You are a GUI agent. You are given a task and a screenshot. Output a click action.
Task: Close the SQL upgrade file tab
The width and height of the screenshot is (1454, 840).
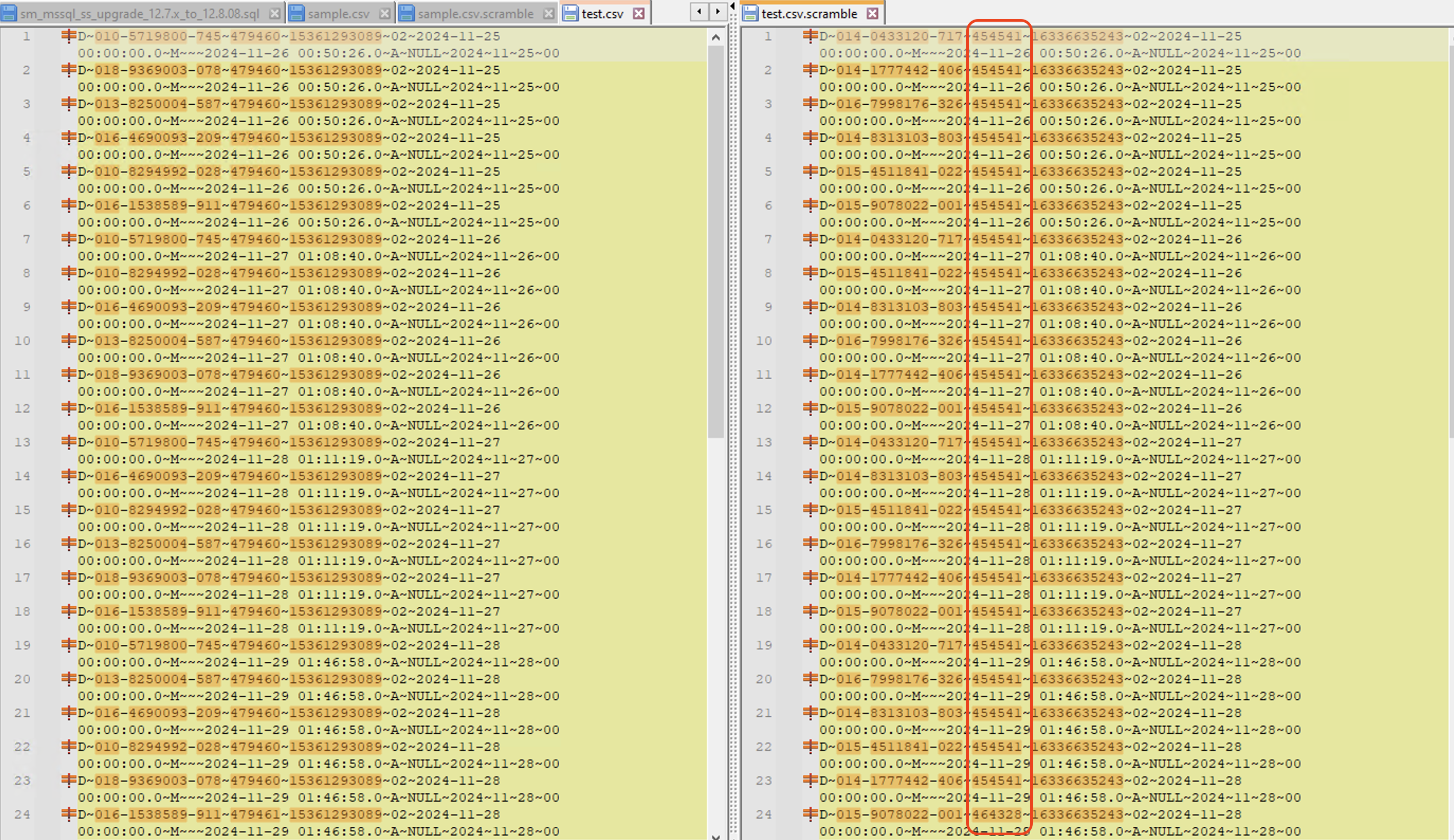(275, 13)
